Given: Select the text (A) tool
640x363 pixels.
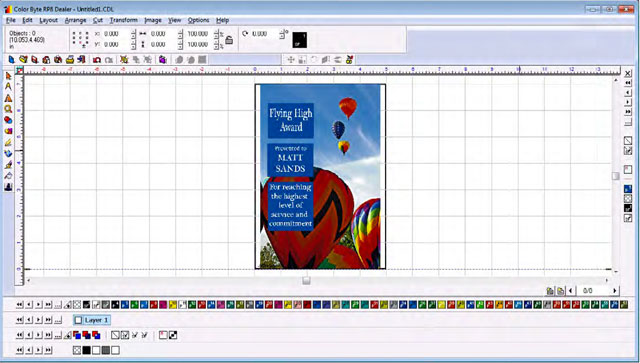Looking at the screenshot, I should (x=8, y=87).
